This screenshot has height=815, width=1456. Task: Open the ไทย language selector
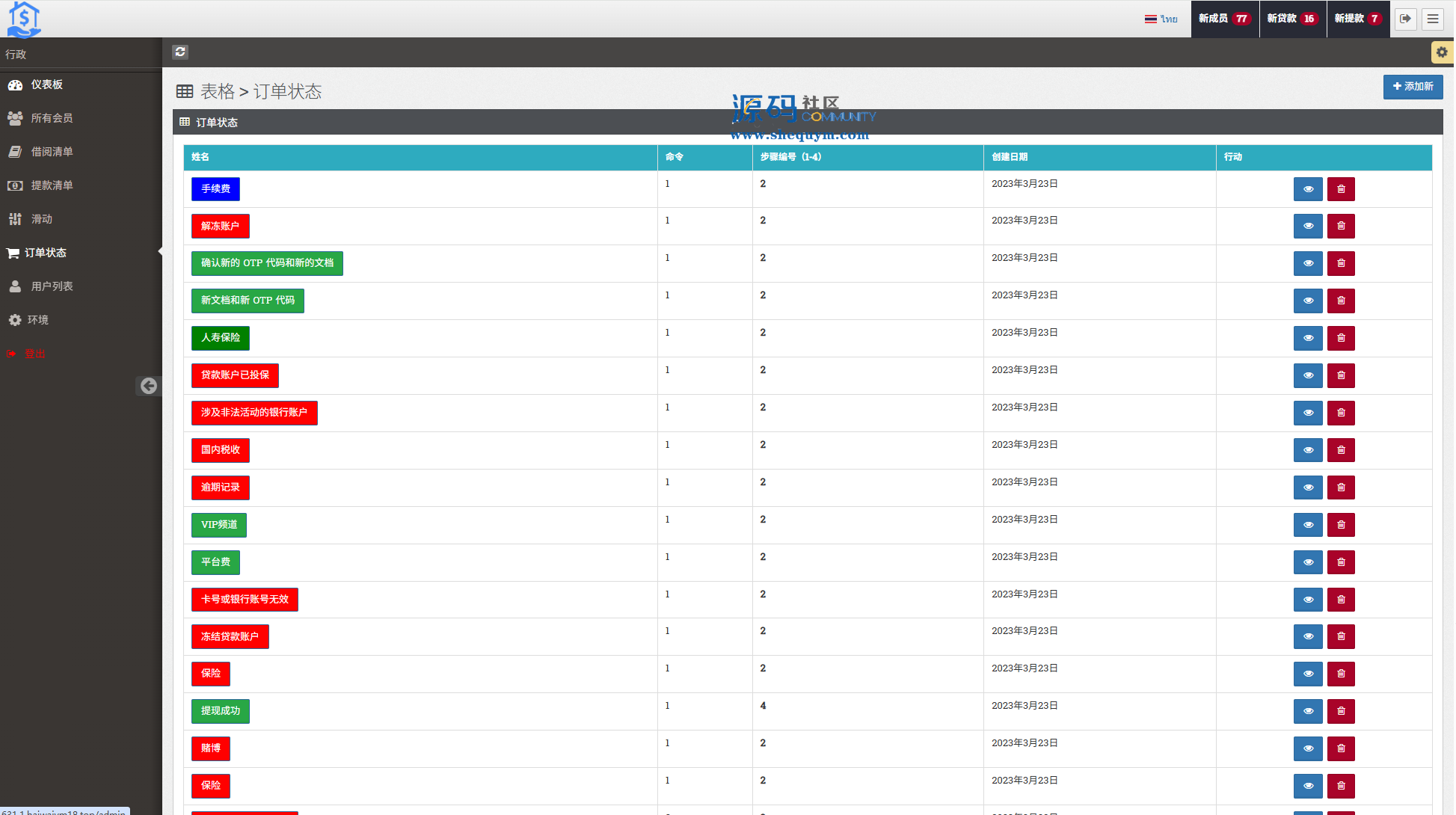coord(1161,19)
